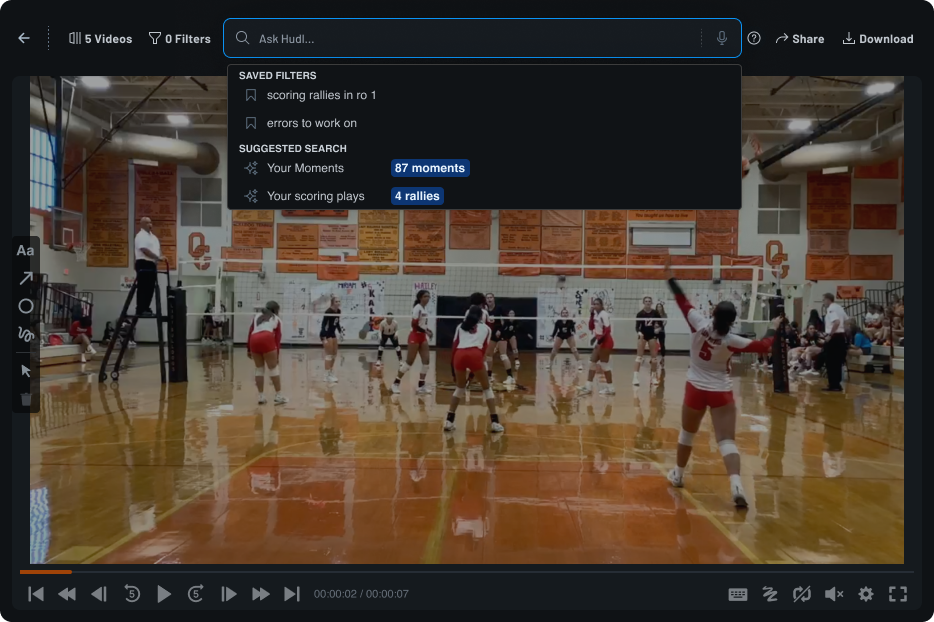
Task: Skip to next clip button
Action: tap(292, 594)
